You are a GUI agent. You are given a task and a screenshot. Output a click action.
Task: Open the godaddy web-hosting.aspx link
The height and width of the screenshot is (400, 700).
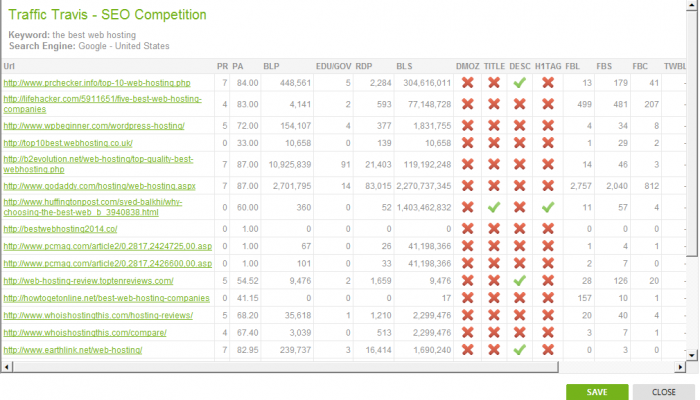pyautogui.click(x=100, y=186)
